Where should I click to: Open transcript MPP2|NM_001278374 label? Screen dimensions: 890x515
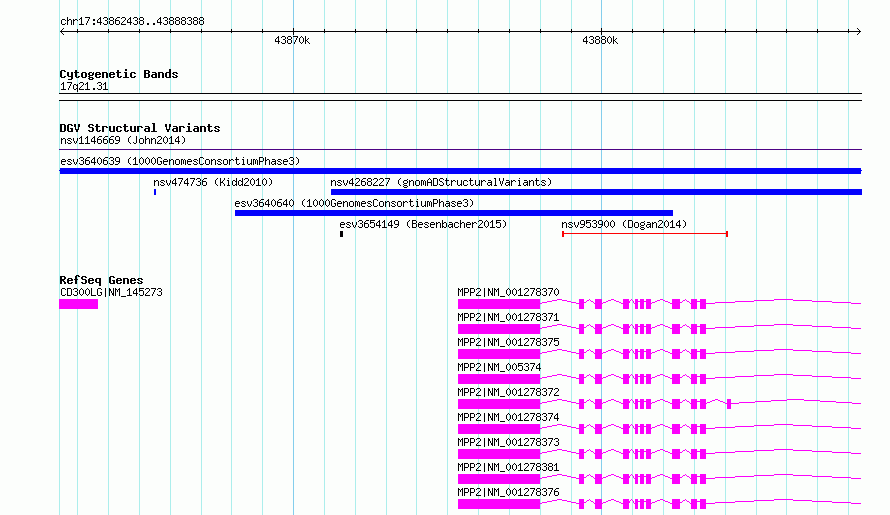(508, 417)
